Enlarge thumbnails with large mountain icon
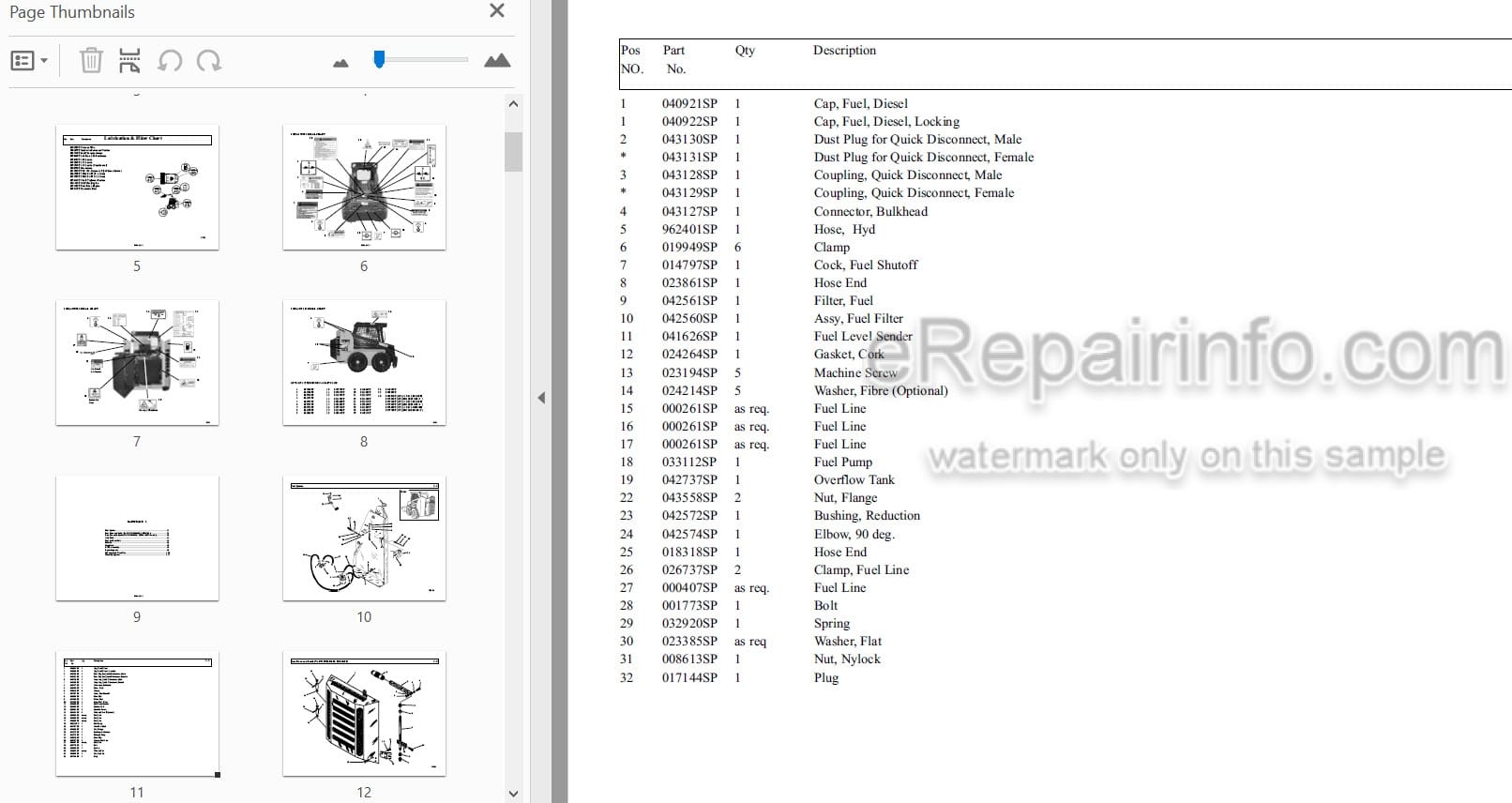The height and width of the screenshot is (803, 1512). [x=497, y=61]
